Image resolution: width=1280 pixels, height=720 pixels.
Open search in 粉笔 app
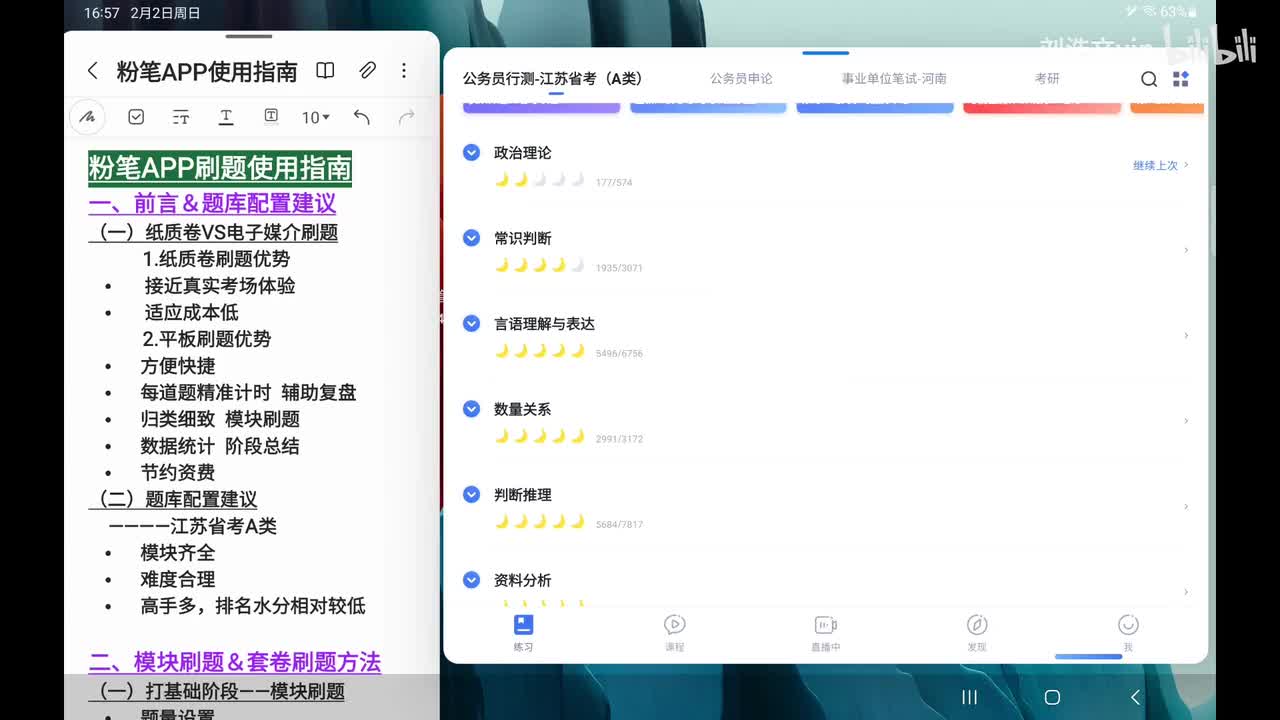[1149, 79]
